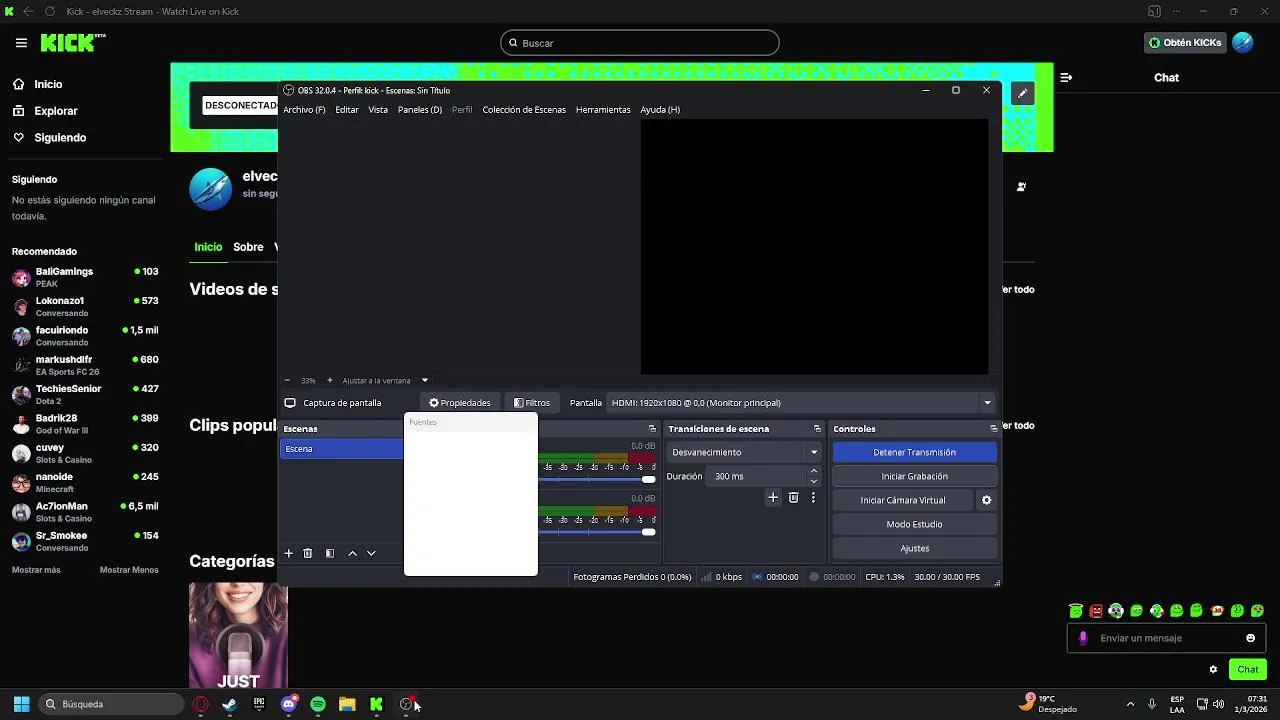Click Iniciar Cámara Virtual button
The image size is (1280, 720).
[903, 500]
